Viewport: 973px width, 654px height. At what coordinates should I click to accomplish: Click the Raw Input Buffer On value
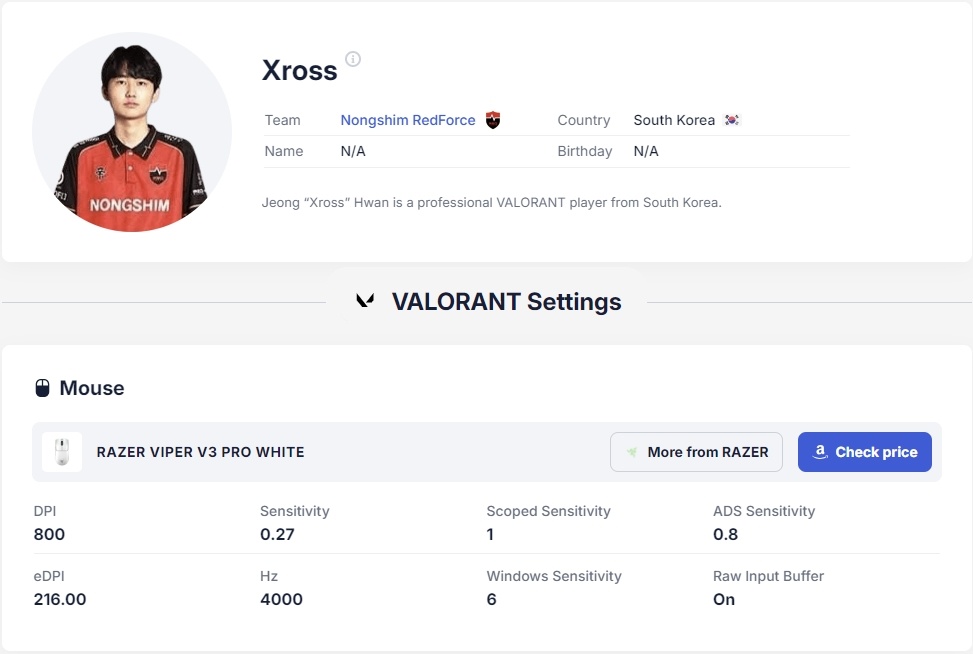[x=724, y=599]
